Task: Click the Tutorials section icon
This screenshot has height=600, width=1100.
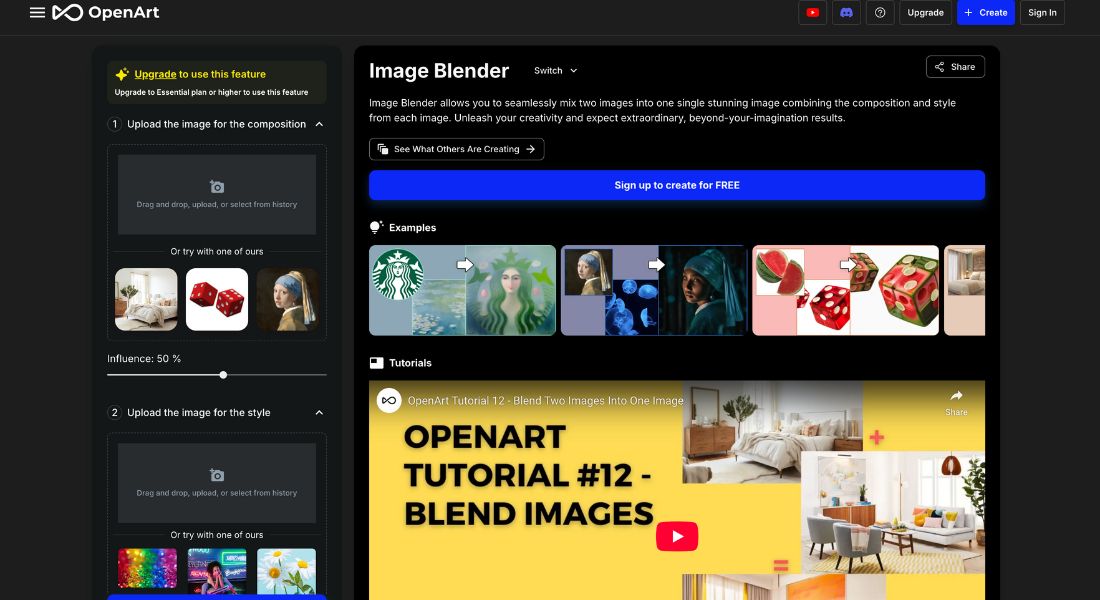Action: [x=377, y=363]
